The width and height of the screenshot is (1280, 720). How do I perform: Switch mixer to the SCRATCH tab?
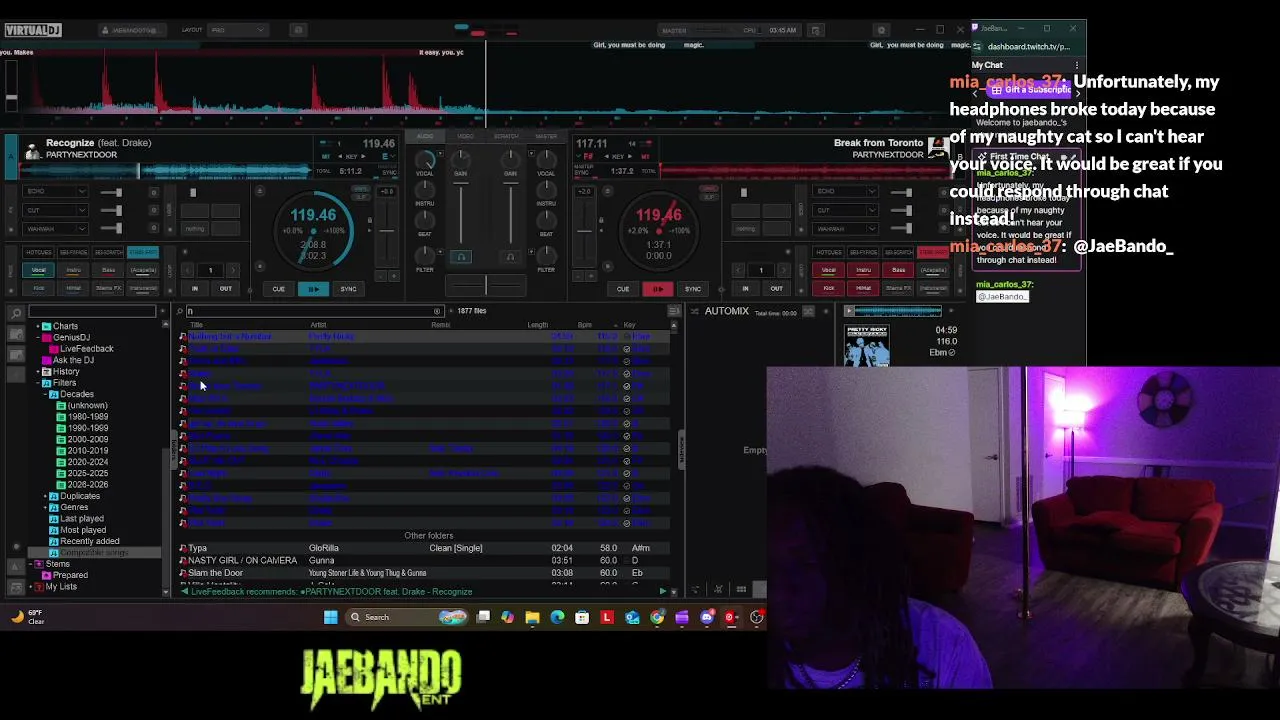click(x=506, y=136)
